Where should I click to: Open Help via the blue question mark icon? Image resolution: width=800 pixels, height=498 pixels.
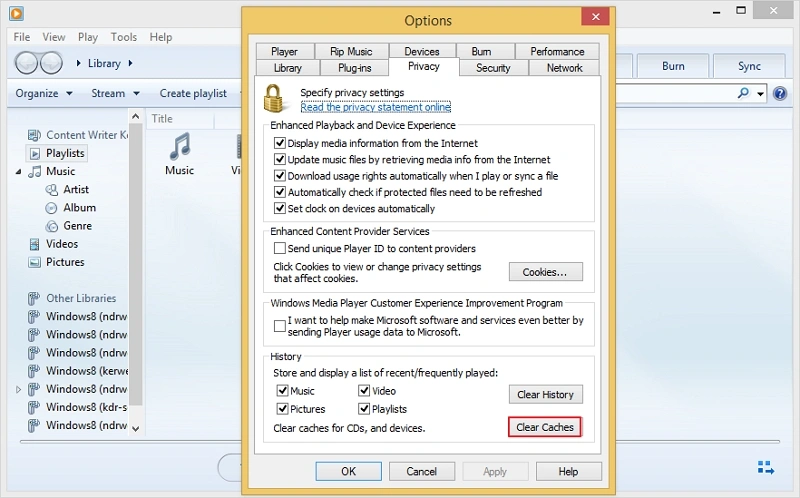coord(780,93)
